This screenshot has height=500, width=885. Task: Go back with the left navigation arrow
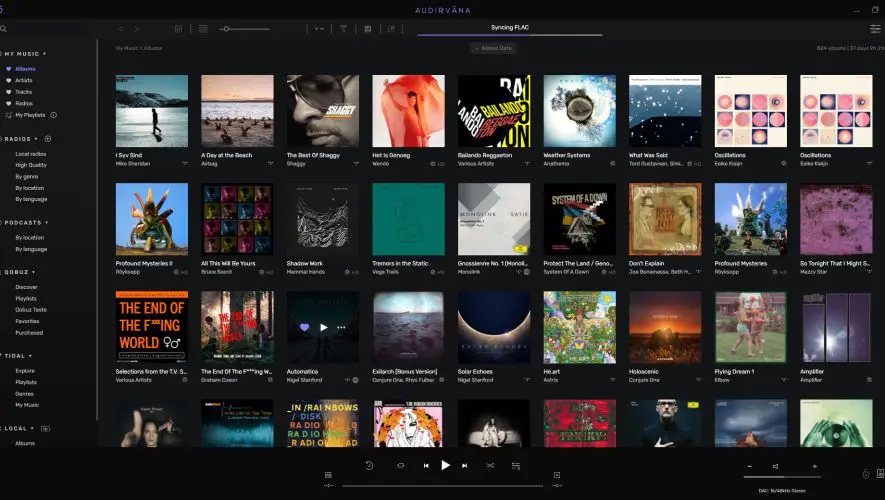120,29
